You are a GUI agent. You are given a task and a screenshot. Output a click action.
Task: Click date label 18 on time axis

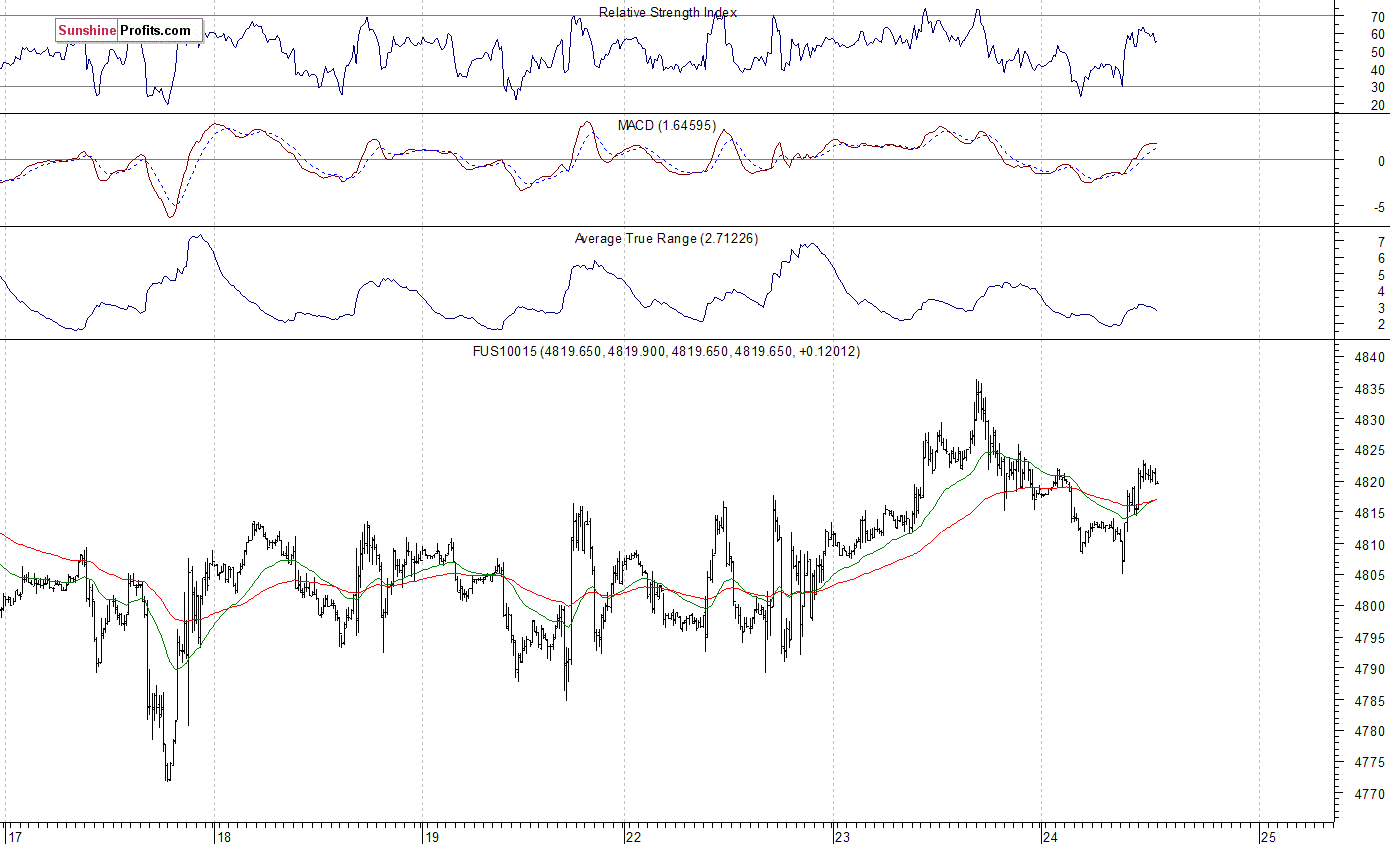(224, 836)
